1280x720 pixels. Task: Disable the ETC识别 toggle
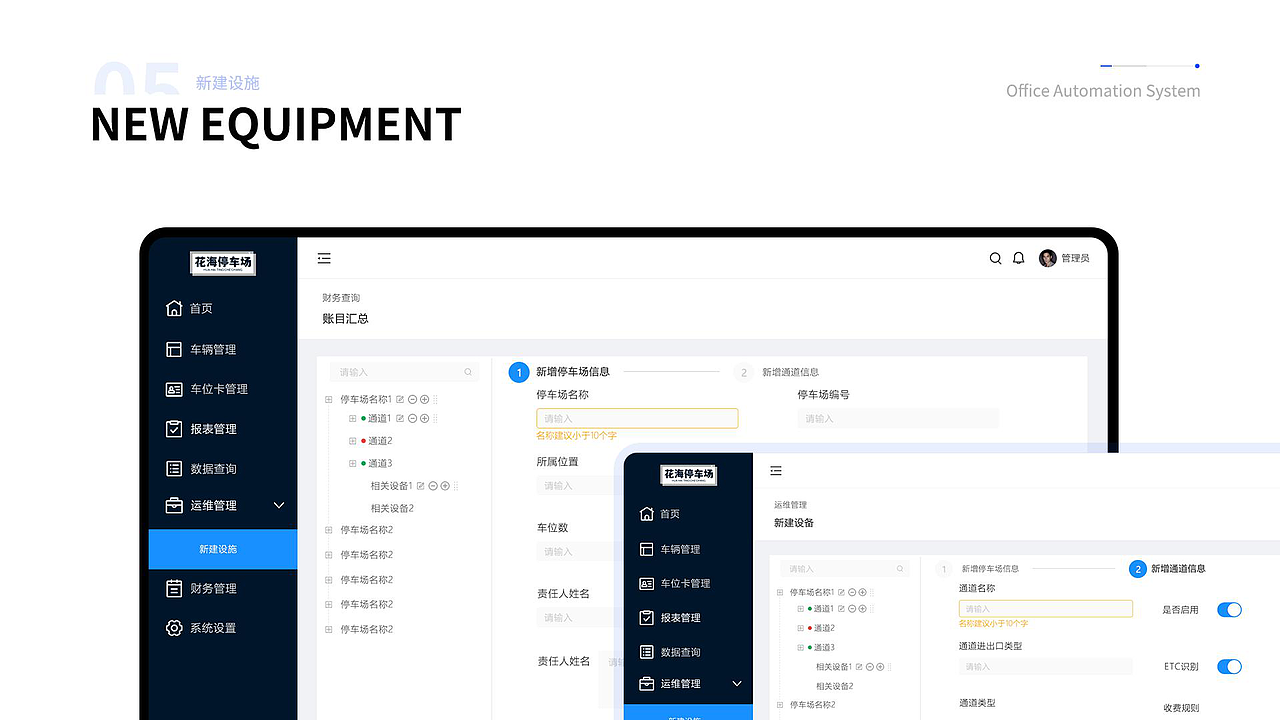[x=1229, y=666]
